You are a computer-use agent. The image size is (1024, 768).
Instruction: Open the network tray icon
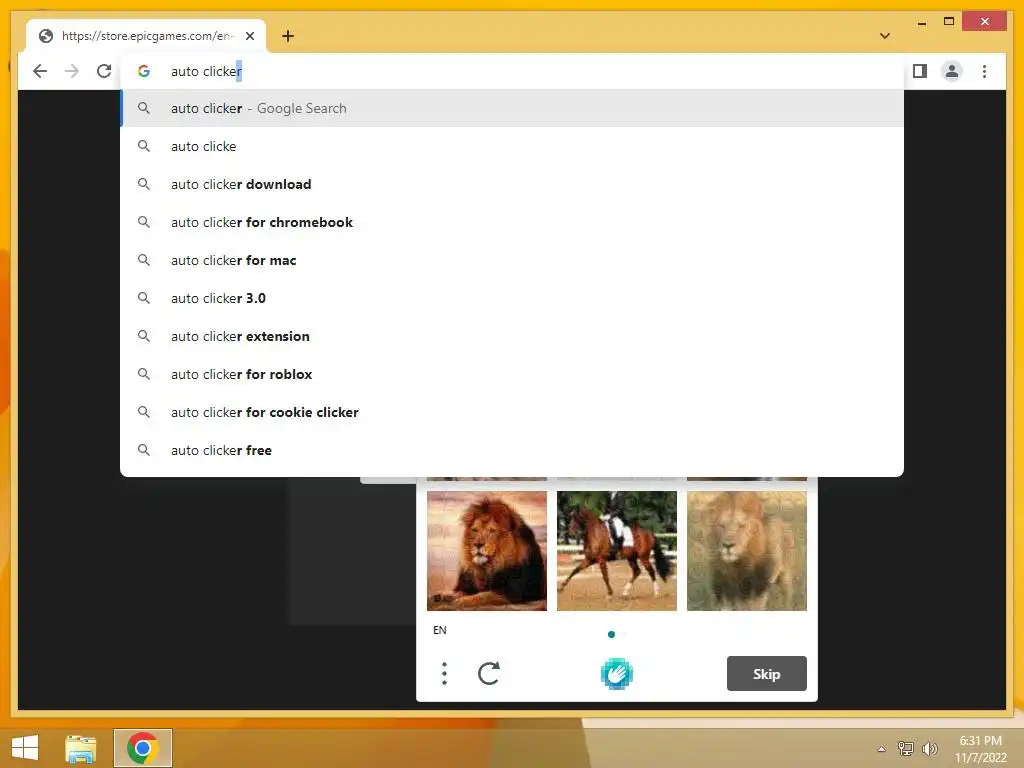point(905,748)
